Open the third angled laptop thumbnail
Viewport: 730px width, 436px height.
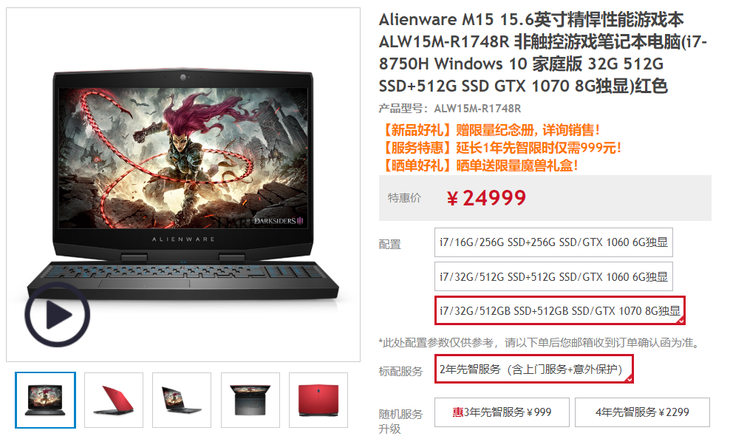[x=182, y=400]
